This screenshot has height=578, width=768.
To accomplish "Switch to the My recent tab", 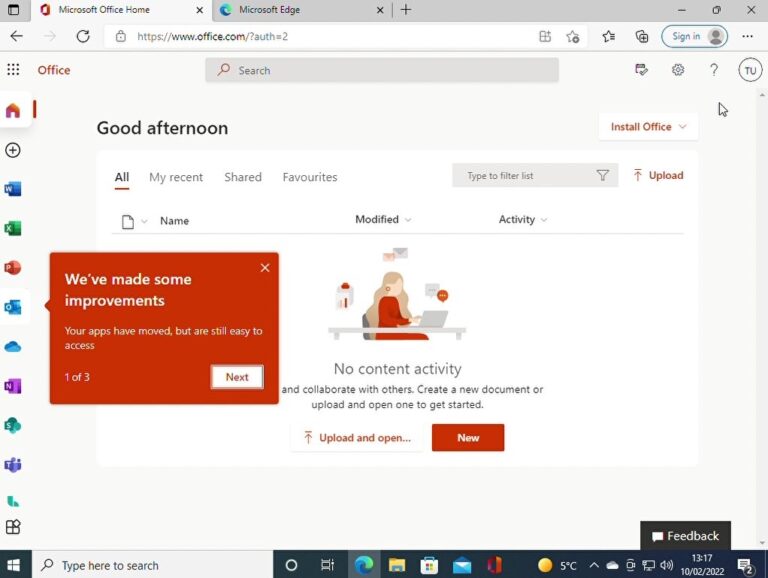I will [176, 177].
